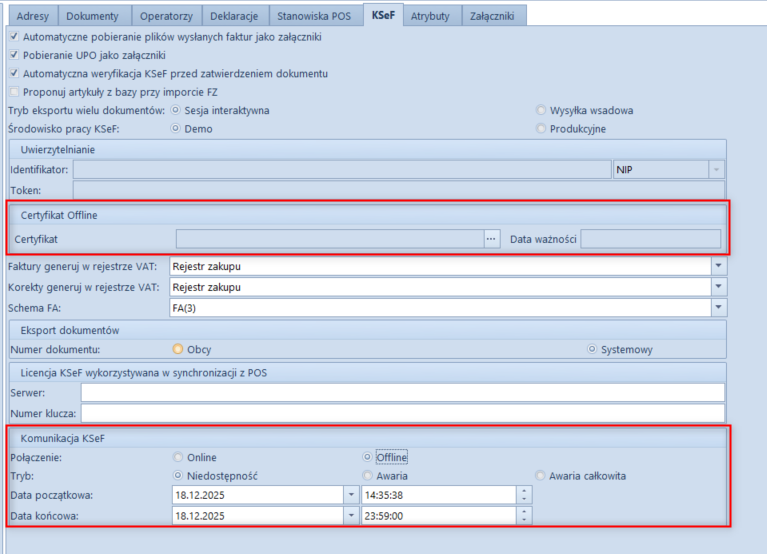
Task: Click the Certyfikat browse ellipsis button
Action: (x=491, y=239)
